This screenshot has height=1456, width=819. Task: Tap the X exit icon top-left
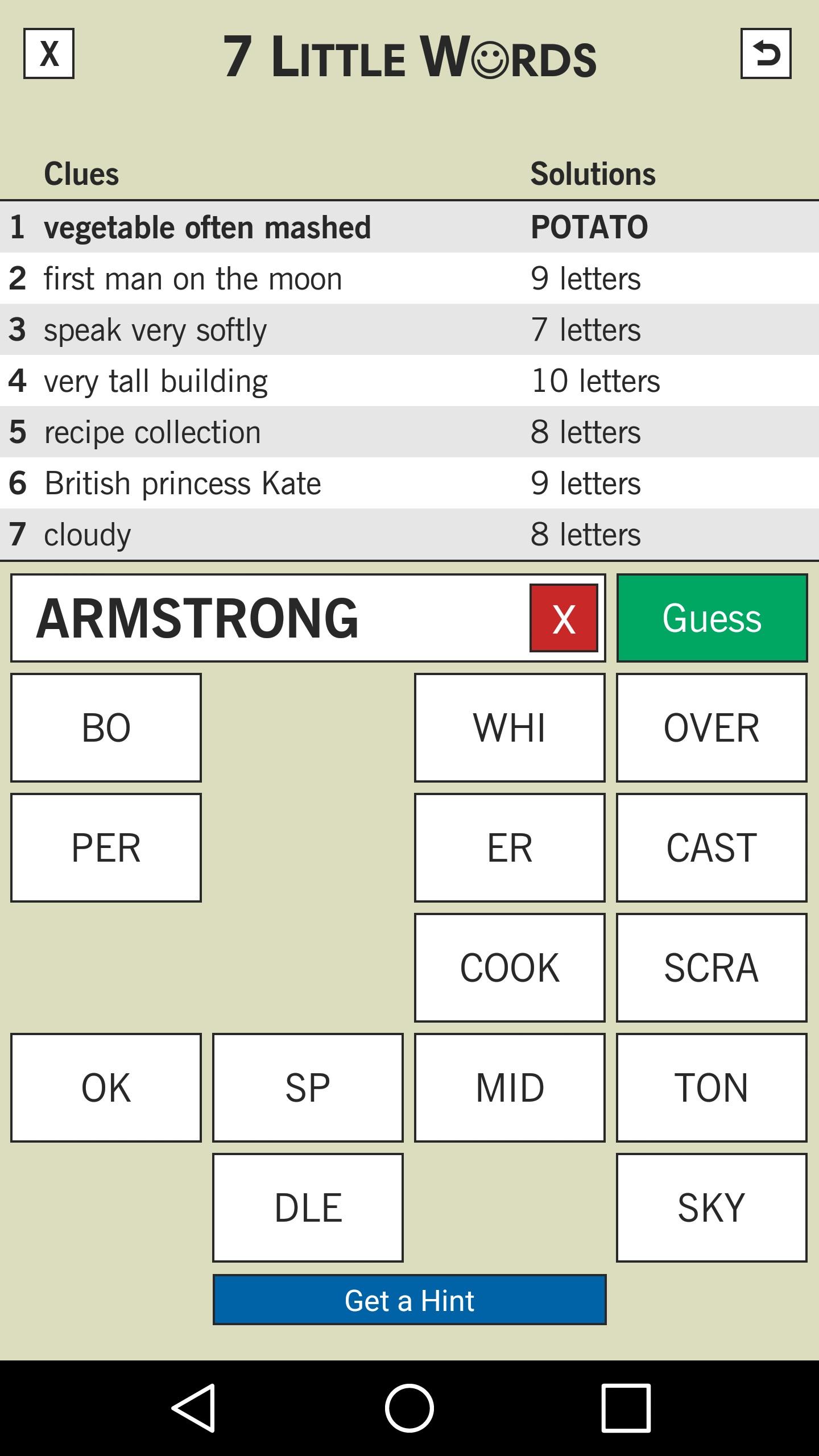tap(49, 53)
